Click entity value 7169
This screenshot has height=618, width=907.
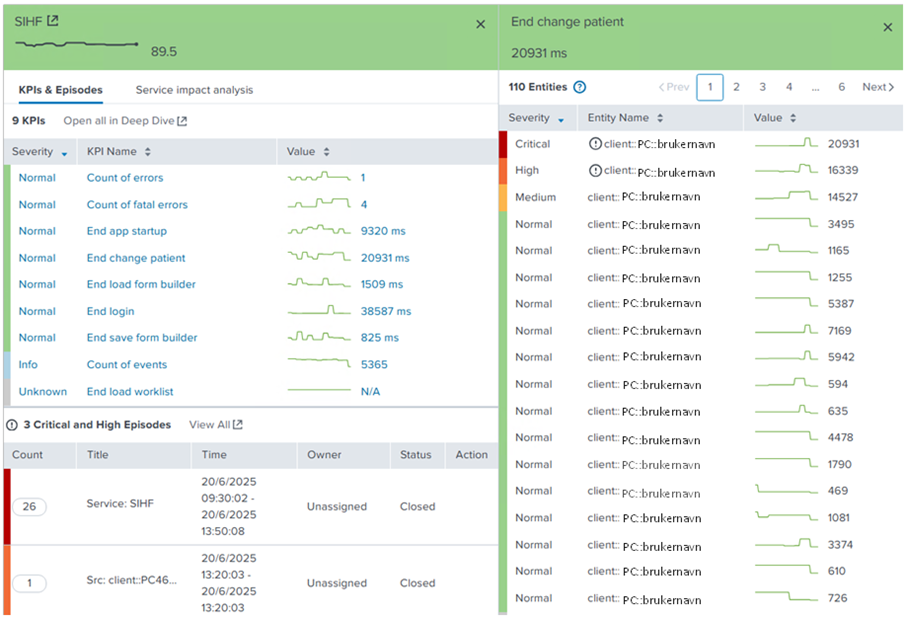point(839,330)
